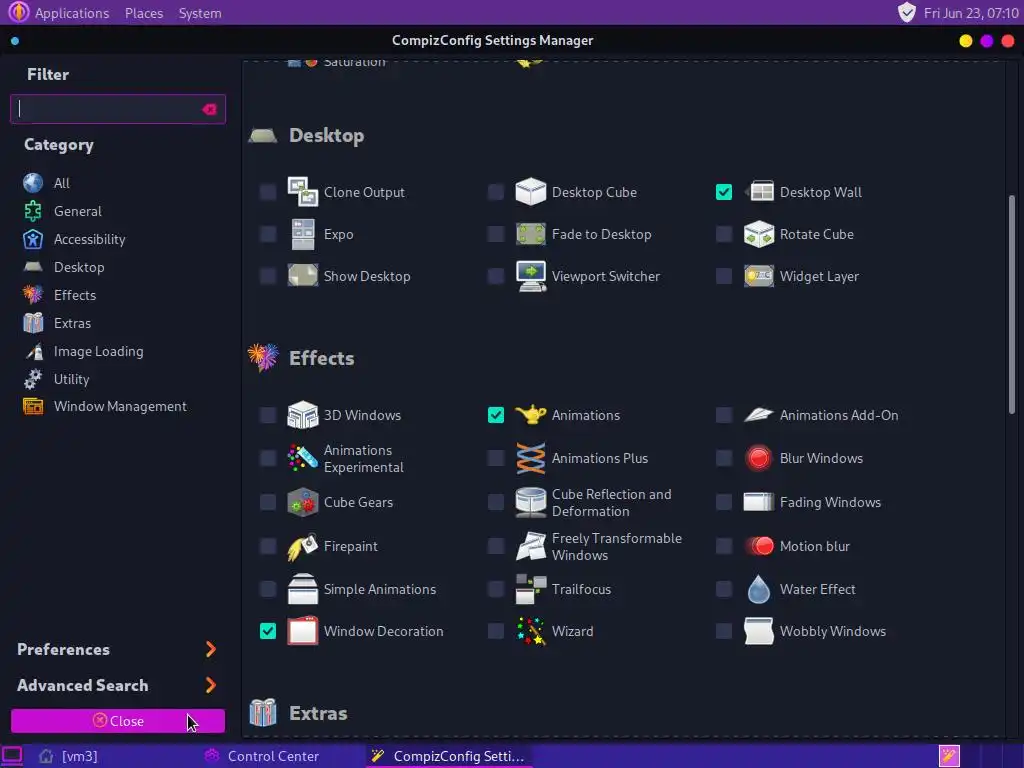1024x768 pixels.
Task: Open the Show Desktop plugin icon
Action: (302, 276)
